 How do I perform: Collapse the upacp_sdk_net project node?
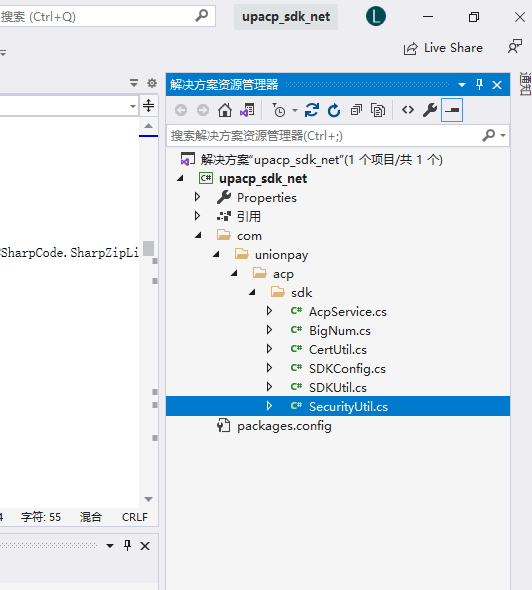click(x=181, y=178)
